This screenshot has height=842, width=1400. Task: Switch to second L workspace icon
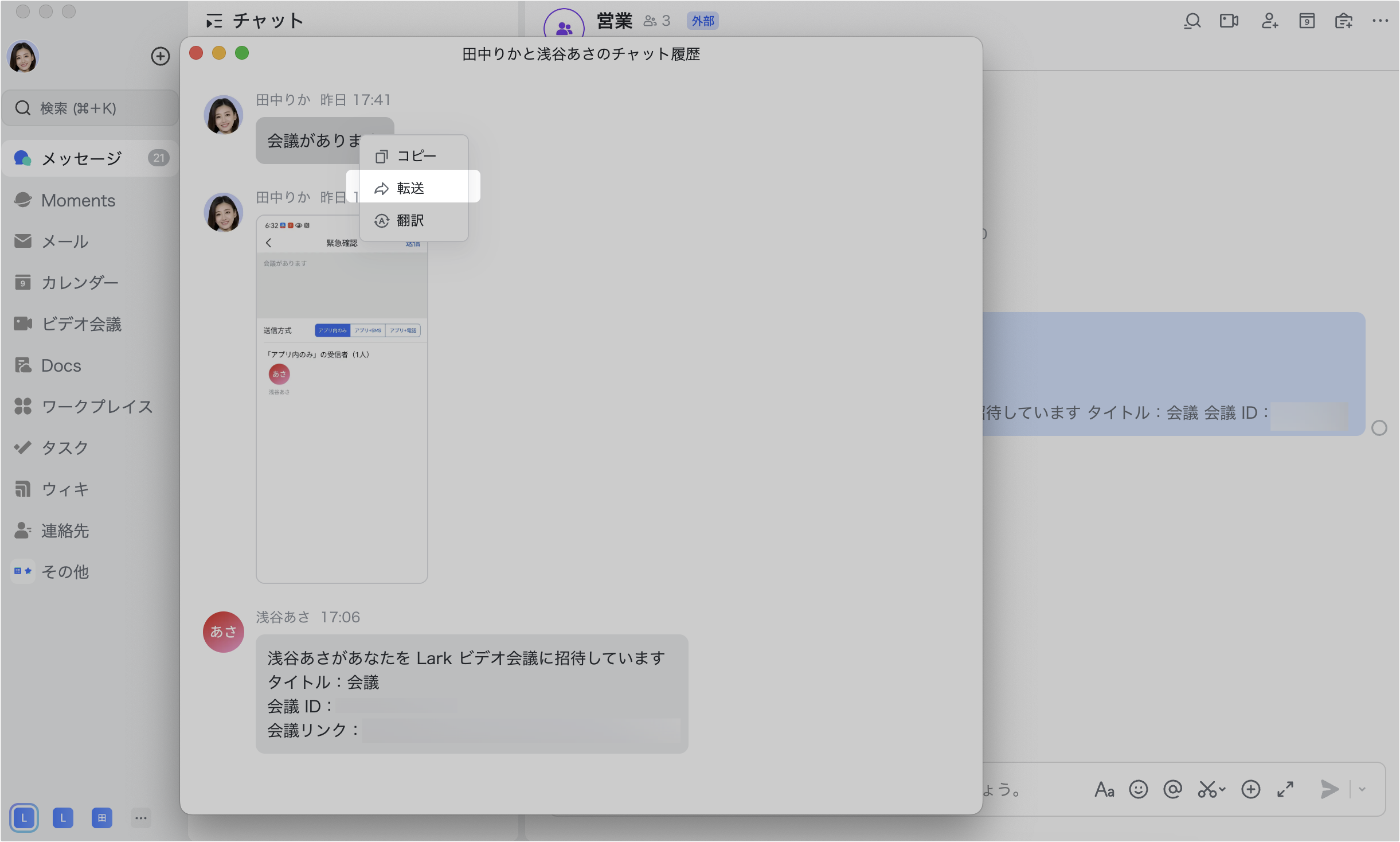[63, 818]
